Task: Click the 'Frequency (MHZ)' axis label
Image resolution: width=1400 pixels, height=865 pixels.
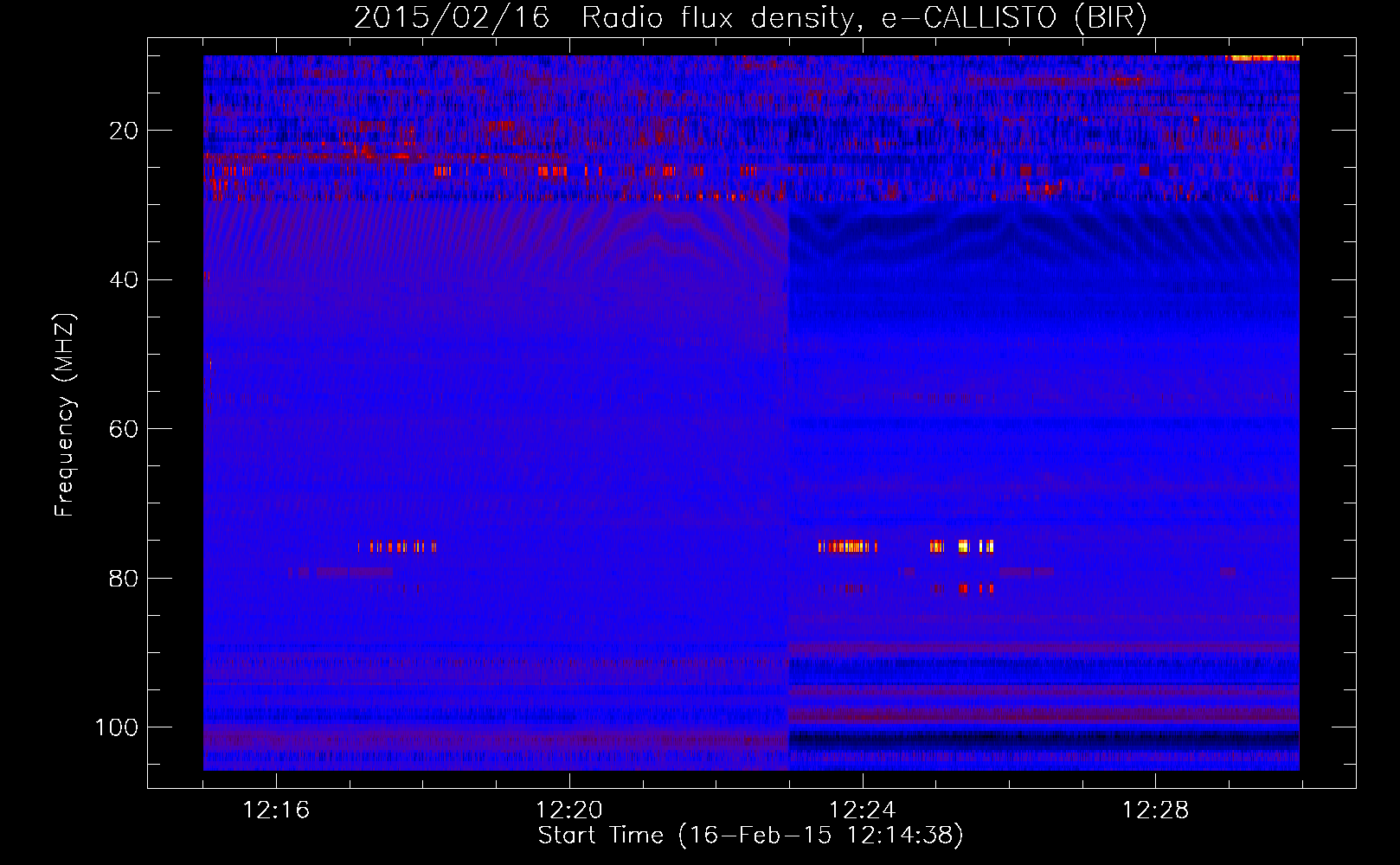Action: click(x=65, y=415)
